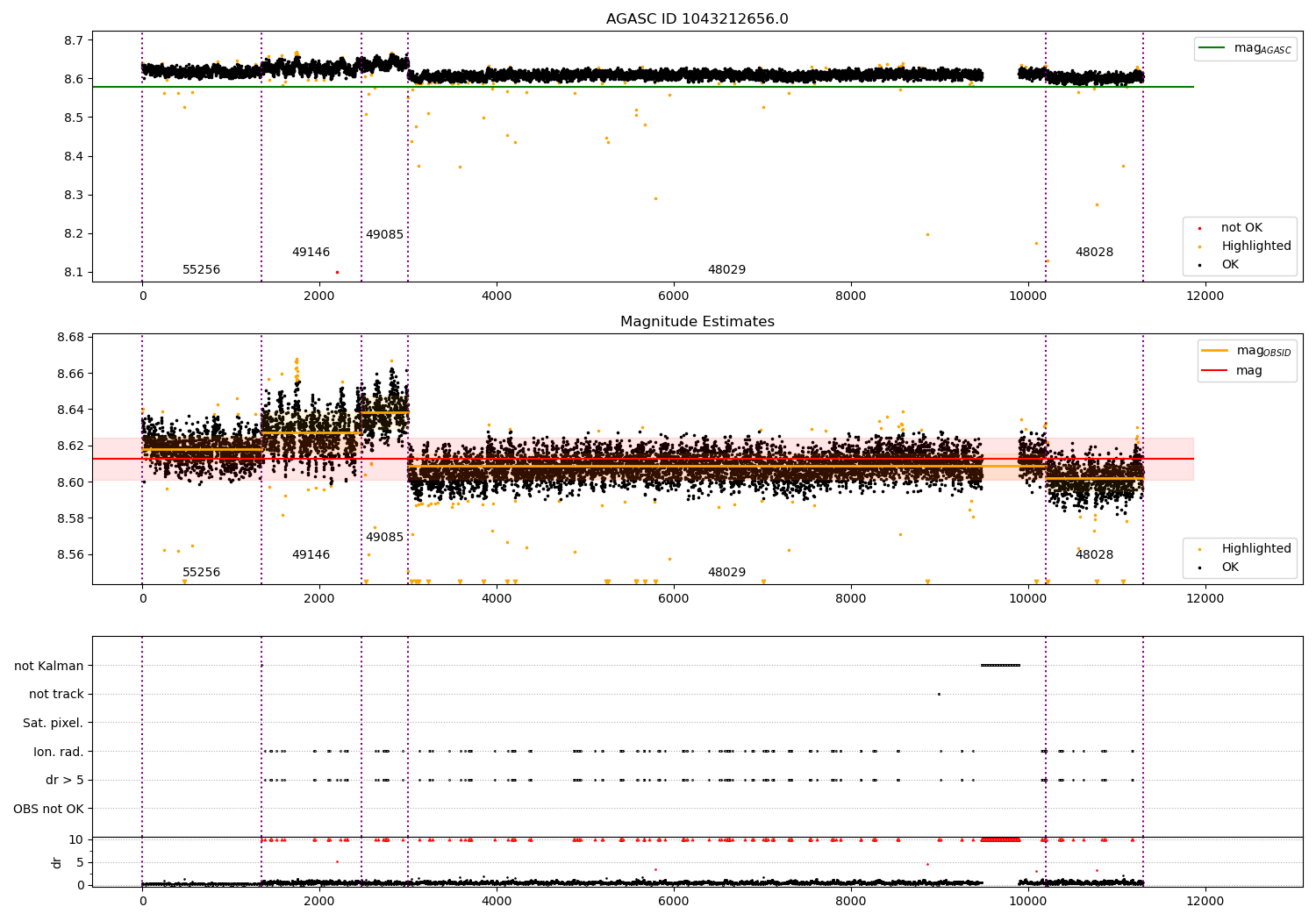This screenshot has height=921, width=1316.
Task: Click the 8.3 y-axis tick label
Action: point(74,196)
